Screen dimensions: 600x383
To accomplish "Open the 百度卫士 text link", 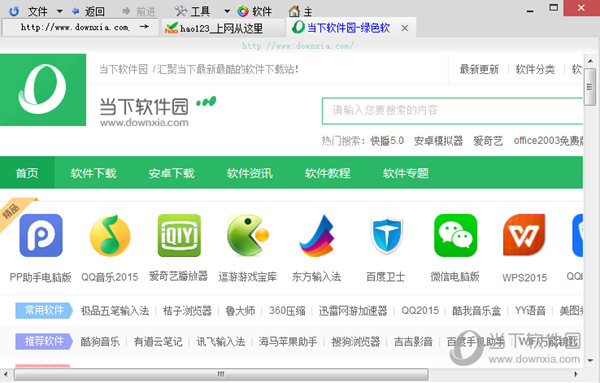I will [386, 277].
